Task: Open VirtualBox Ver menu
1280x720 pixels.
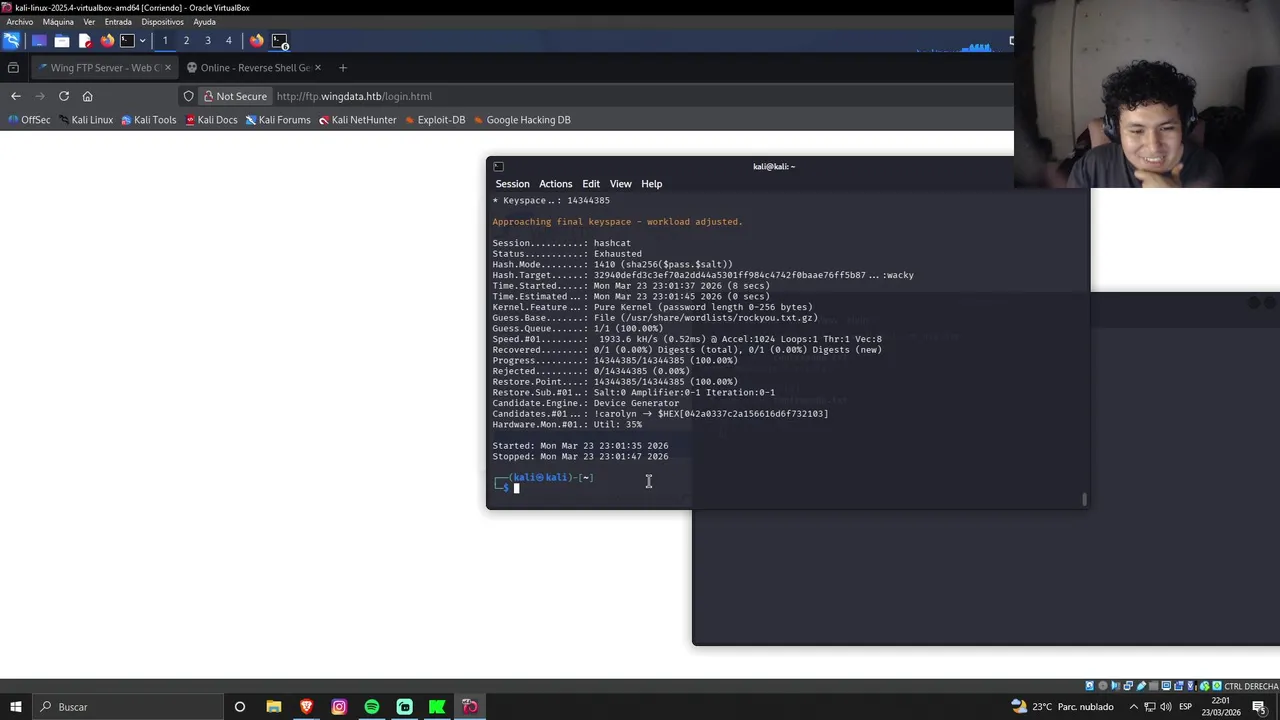Action: (x=89, y=22)
